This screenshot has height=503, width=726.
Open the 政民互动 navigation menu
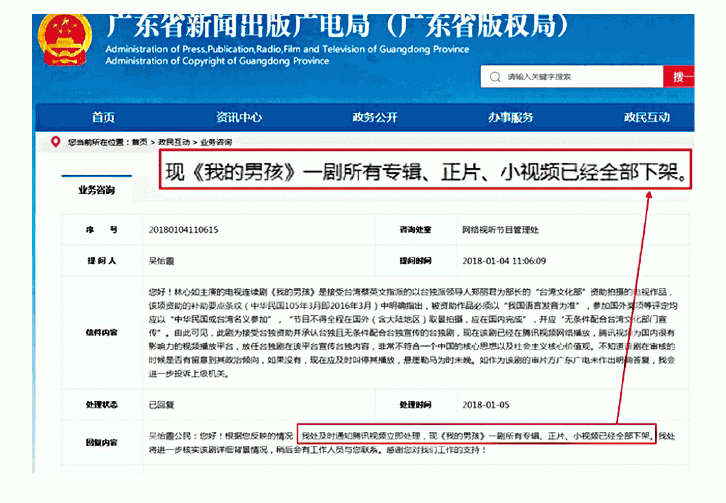coord(646,117)
